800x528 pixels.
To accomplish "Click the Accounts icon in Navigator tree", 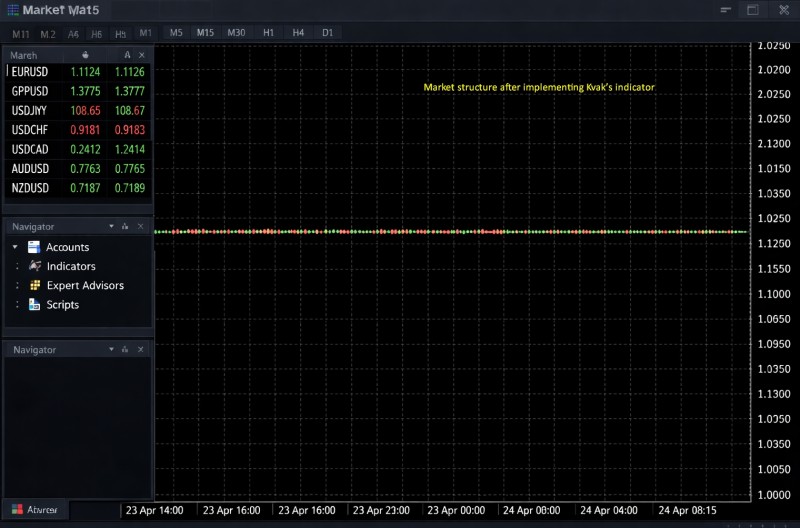I will tap(34, 247).
